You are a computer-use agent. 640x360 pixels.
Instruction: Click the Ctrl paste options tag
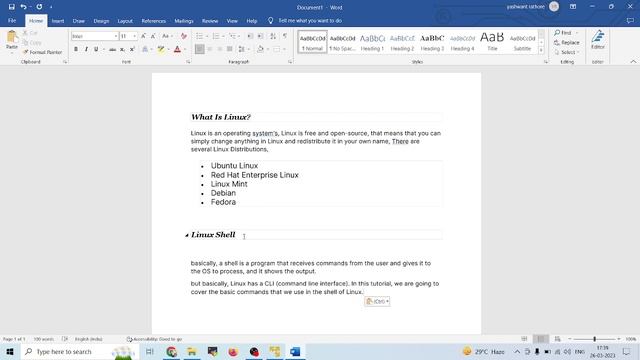click(377, 301)
